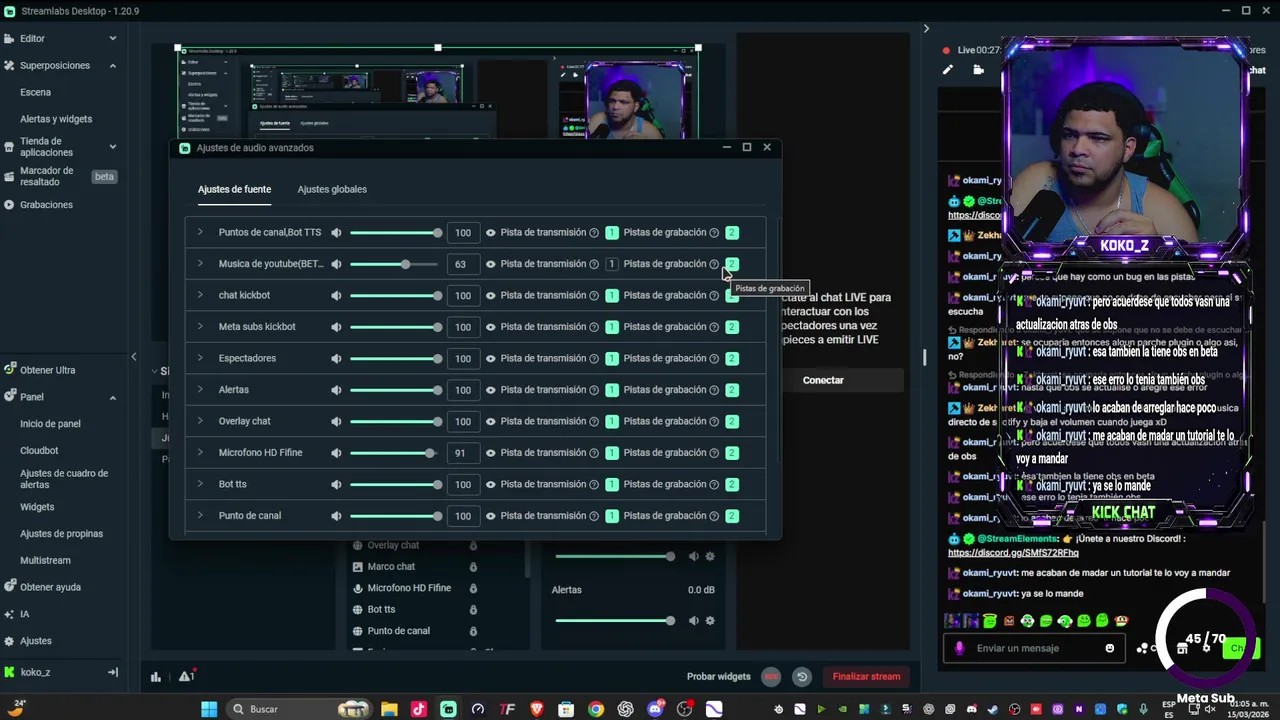1280x720 pixels.
Task: Open Alertas y widgets in sidebar
Action: pos(56,119)
